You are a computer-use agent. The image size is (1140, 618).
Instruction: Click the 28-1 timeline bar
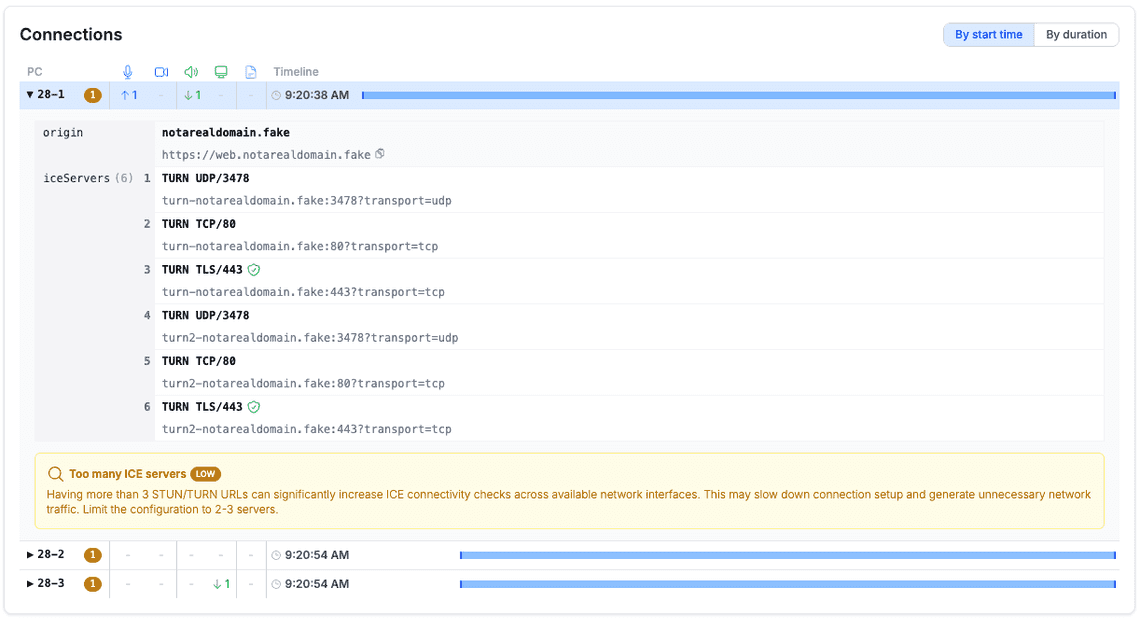point(738,96)
